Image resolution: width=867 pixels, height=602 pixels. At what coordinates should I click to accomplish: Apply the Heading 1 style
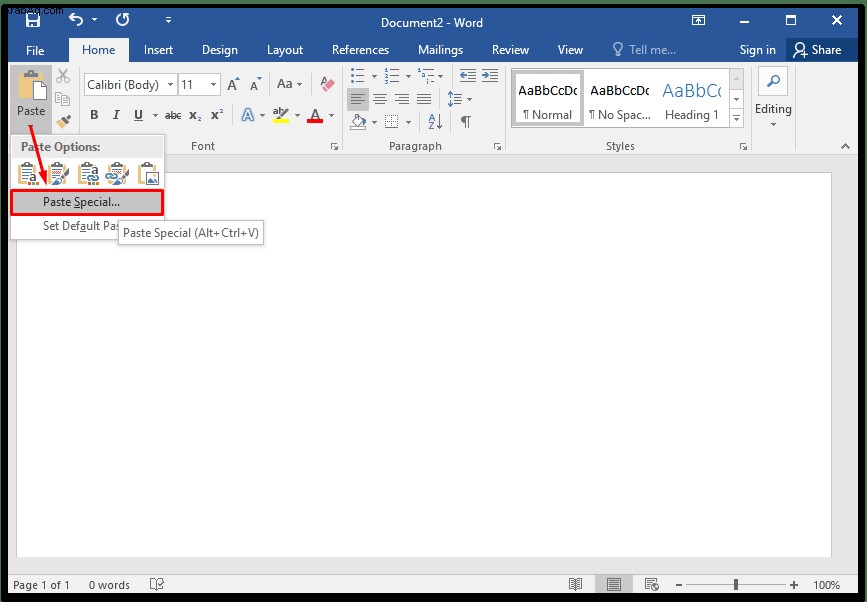pos(692,98)
